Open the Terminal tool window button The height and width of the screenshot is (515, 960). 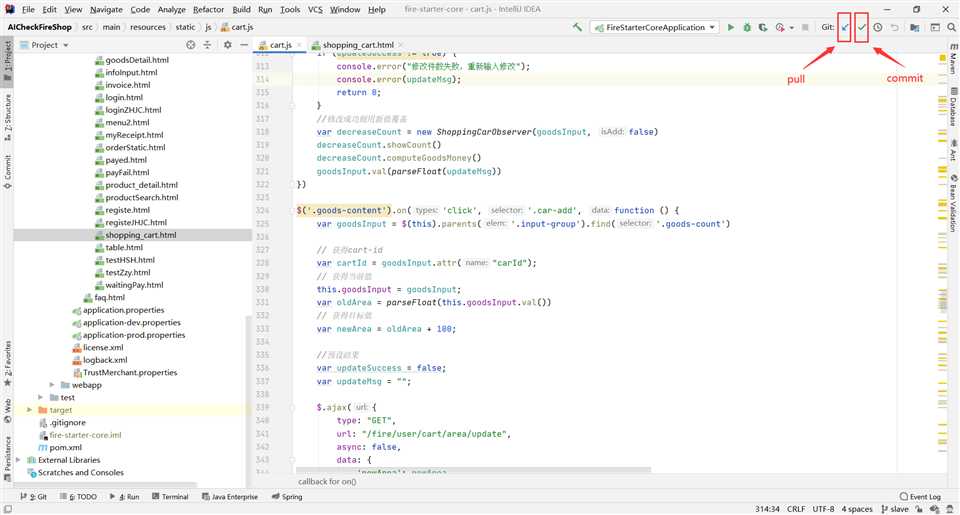point(170,497)
